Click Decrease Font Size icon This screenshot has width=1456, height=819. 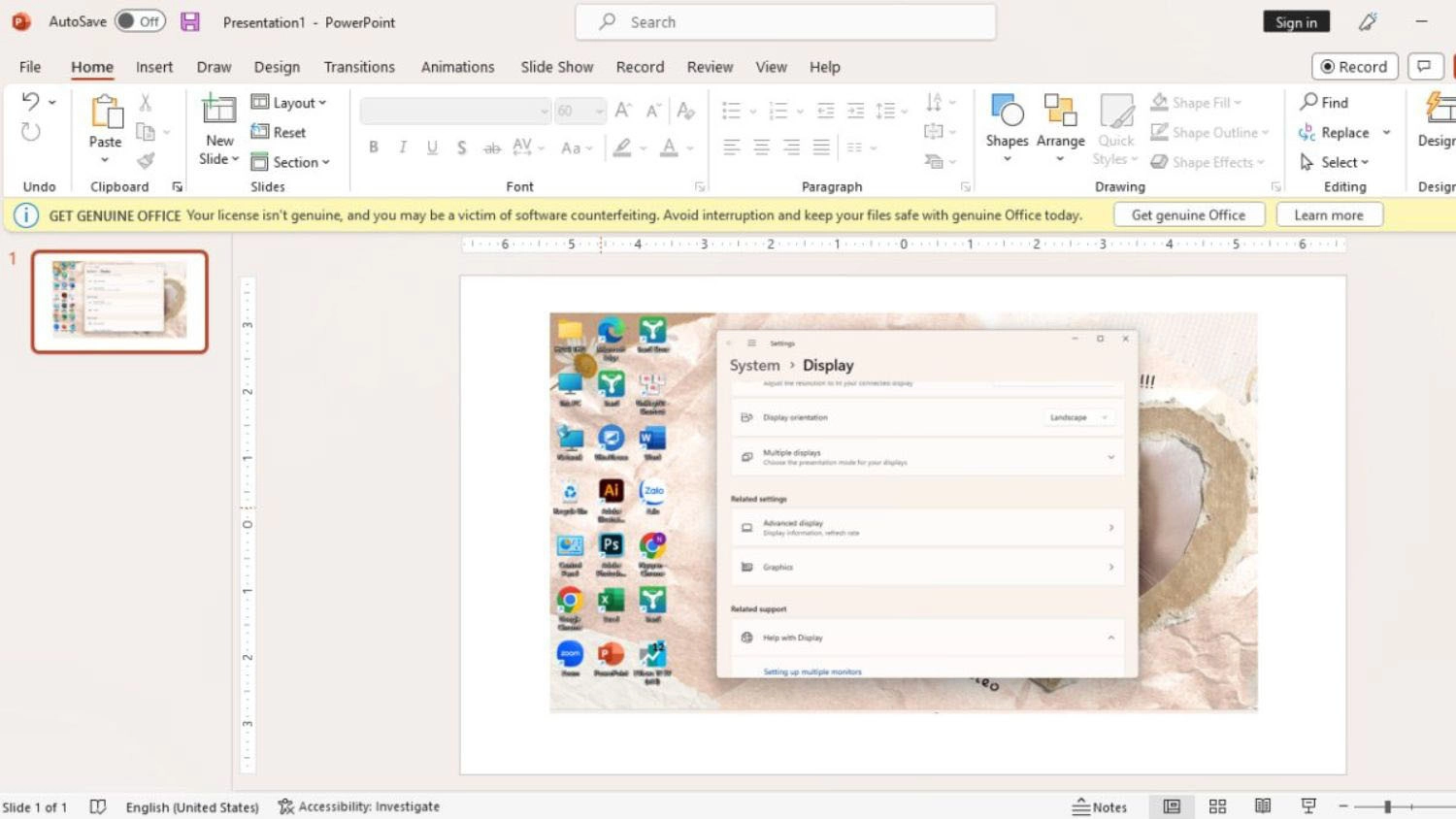(654, 111)
